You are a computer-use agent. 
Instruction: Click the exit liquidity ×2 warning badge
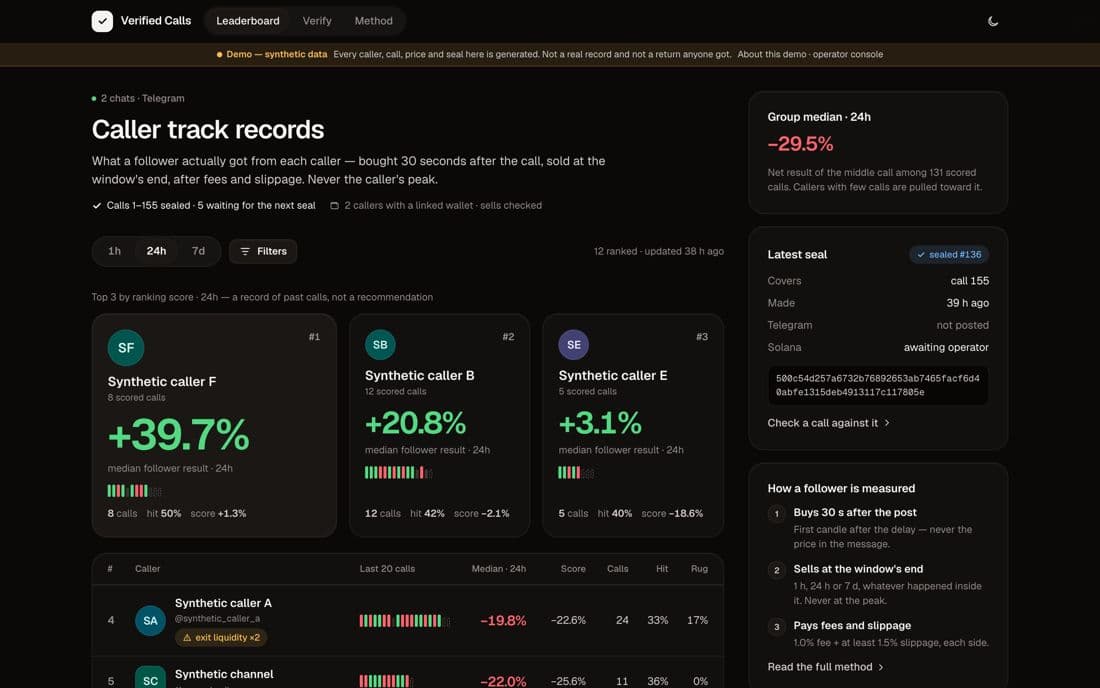coord(221,638)
